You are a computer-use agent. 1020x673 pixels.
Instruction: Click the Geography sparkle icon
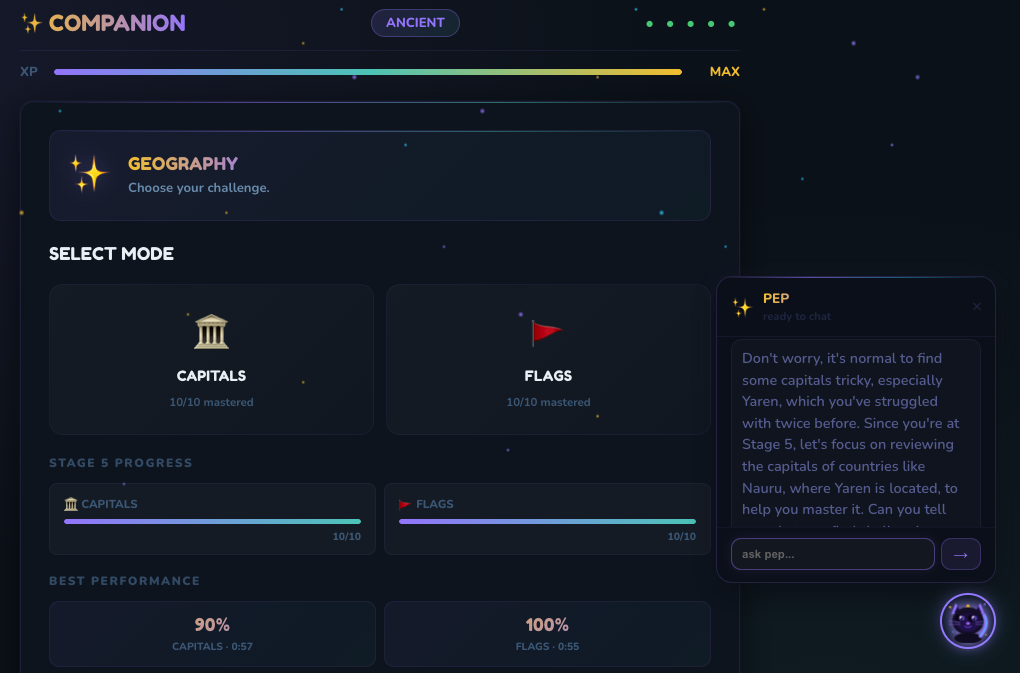(89, 174)
